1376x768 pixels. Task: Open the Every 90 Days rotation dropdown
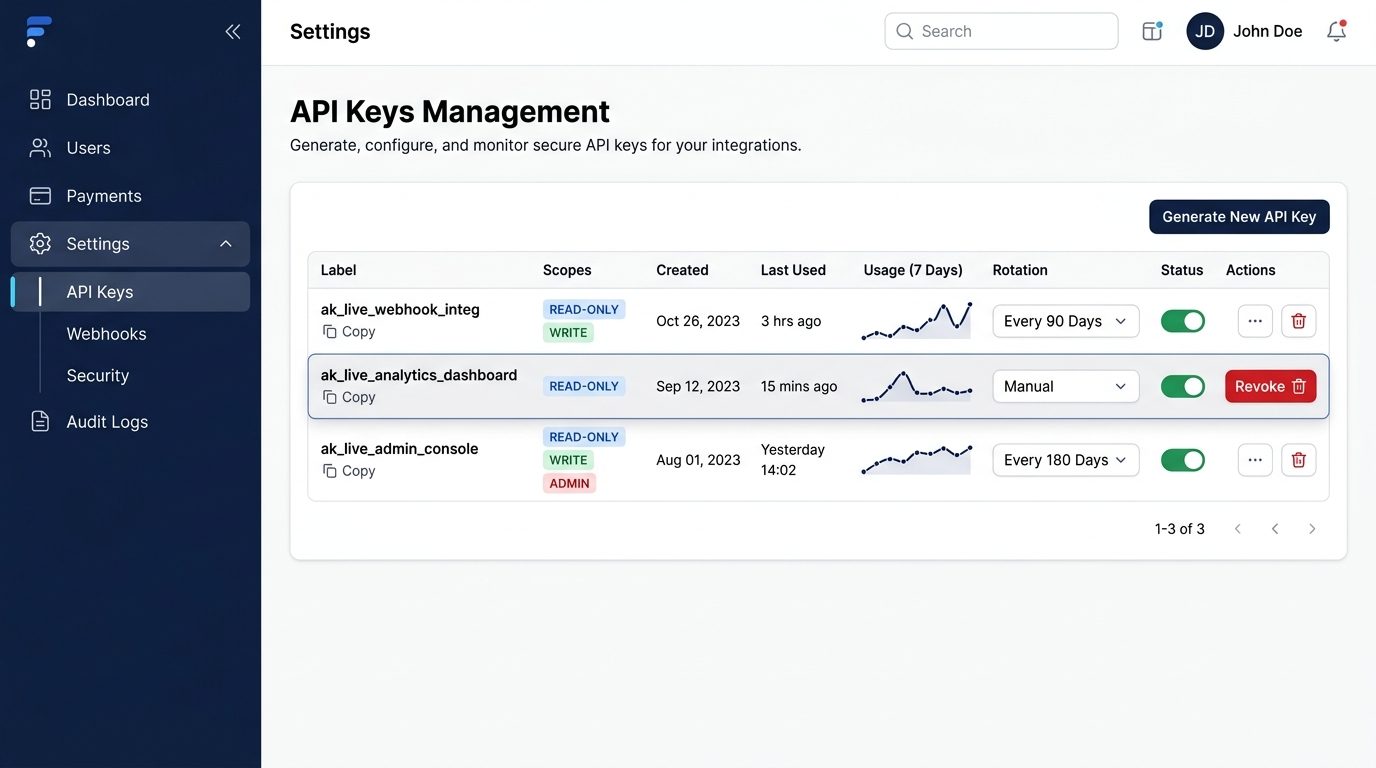click(x=1066, y=321)
